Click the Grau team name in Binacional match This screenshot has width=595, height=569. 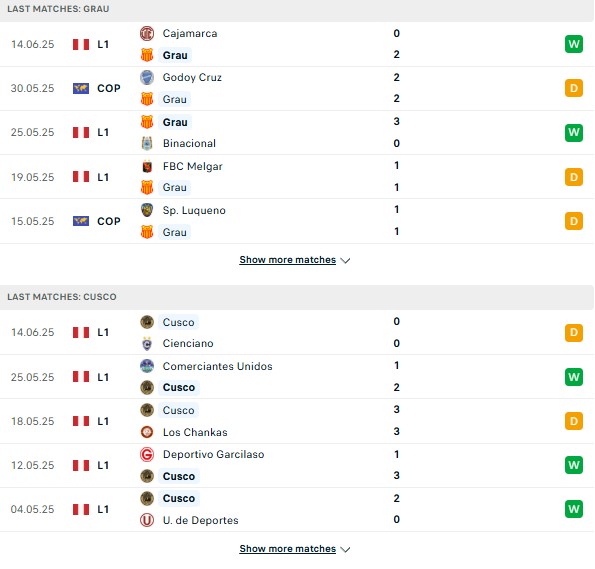click(x=175, y=122)
